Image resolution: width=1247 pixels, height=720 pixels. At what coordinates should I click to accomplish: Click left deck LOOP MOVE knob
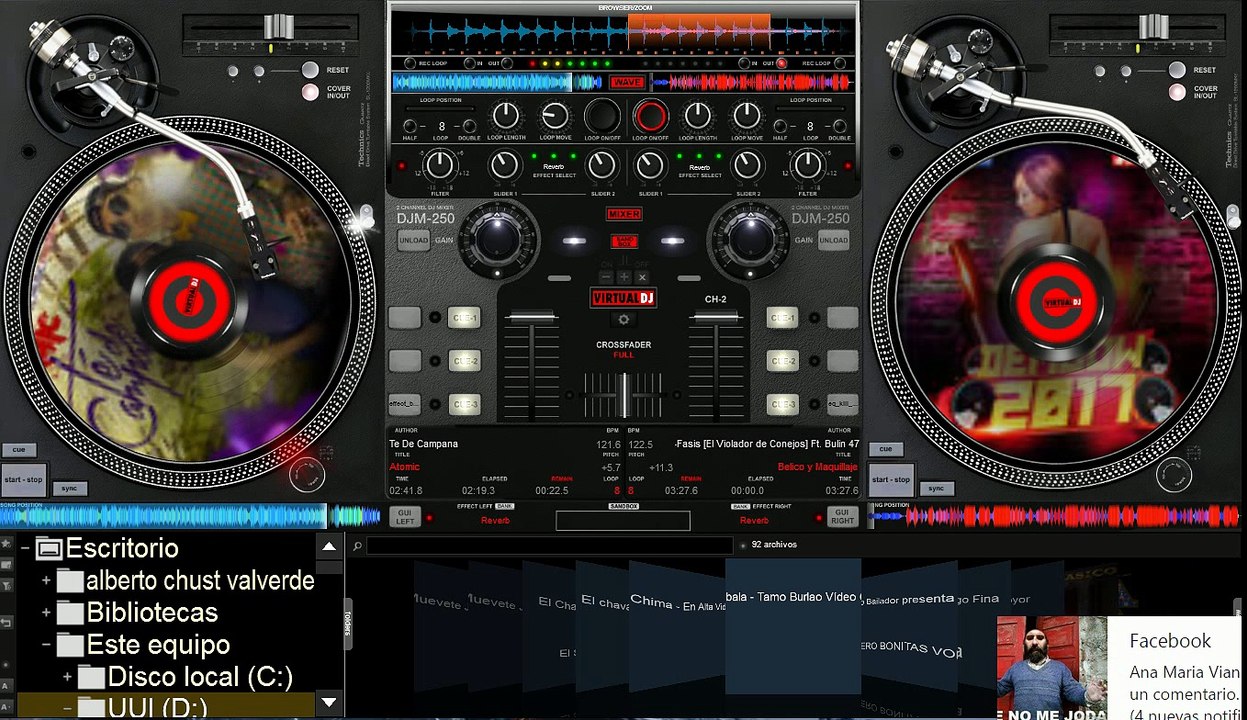tap(555, 116)
